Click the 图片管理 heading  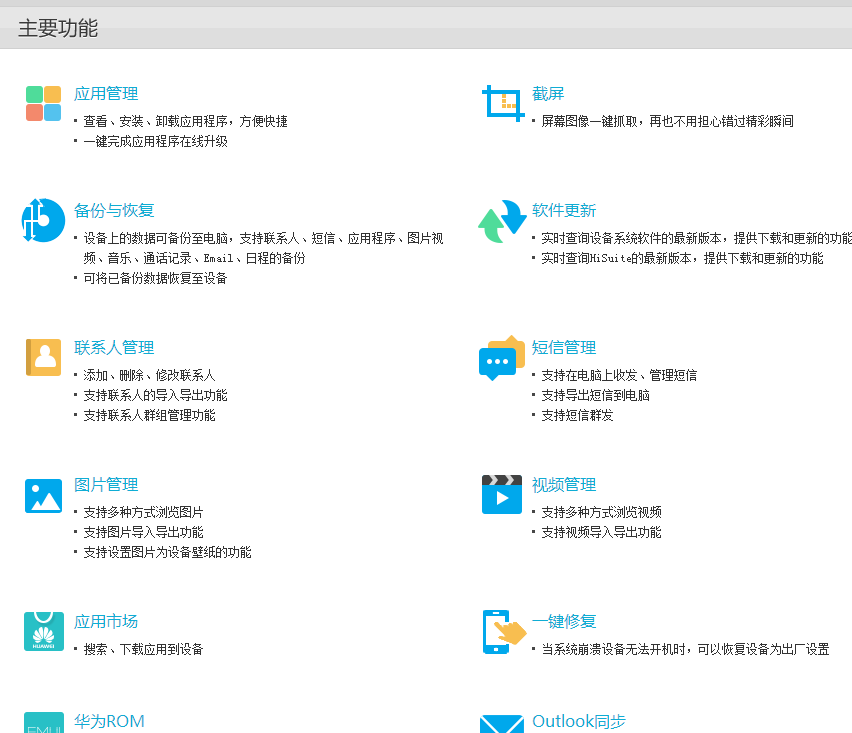point(106,485)
